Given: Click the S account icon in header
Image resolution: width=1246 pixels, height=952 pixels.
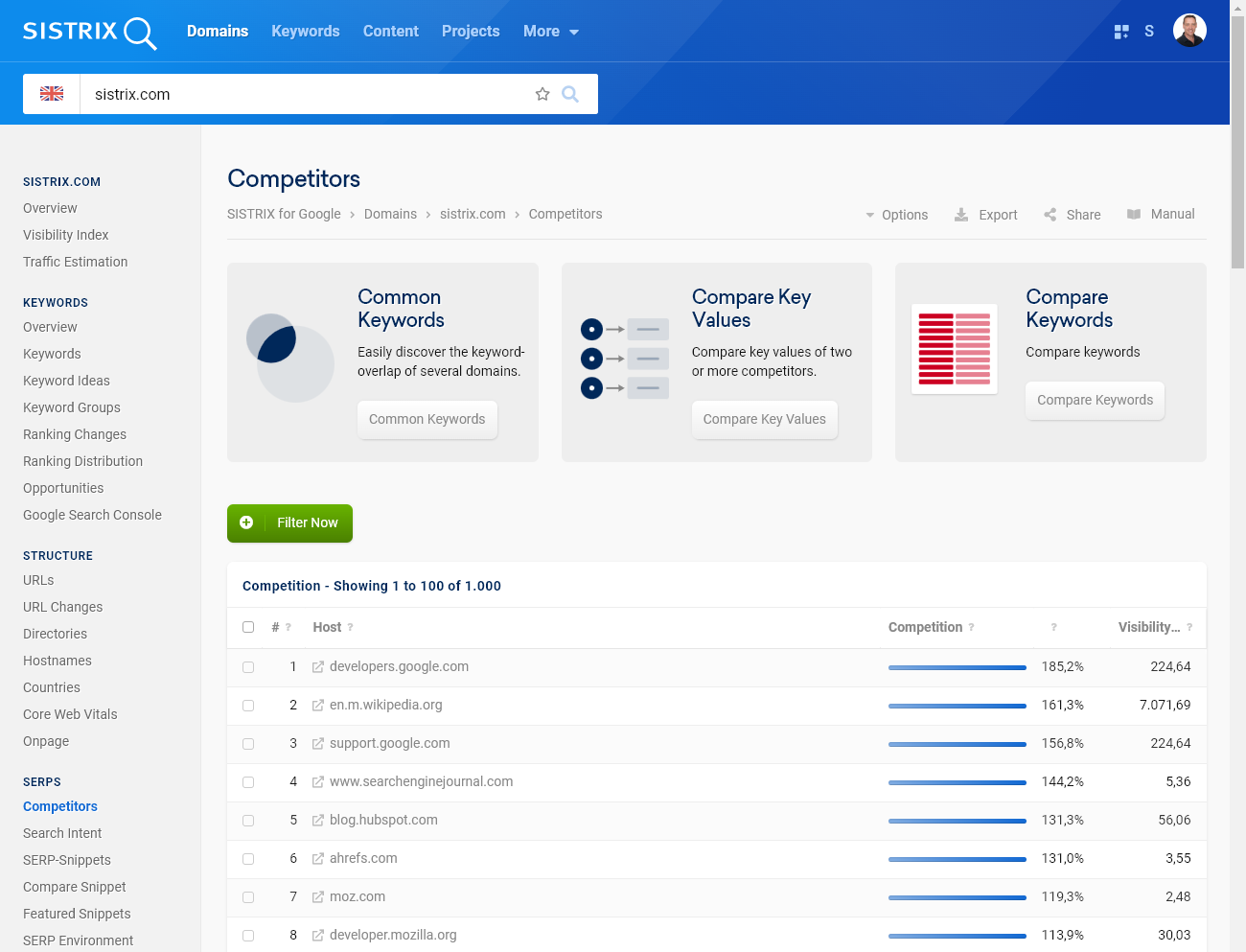Looking at the screenshot, I should [1149, 32].
